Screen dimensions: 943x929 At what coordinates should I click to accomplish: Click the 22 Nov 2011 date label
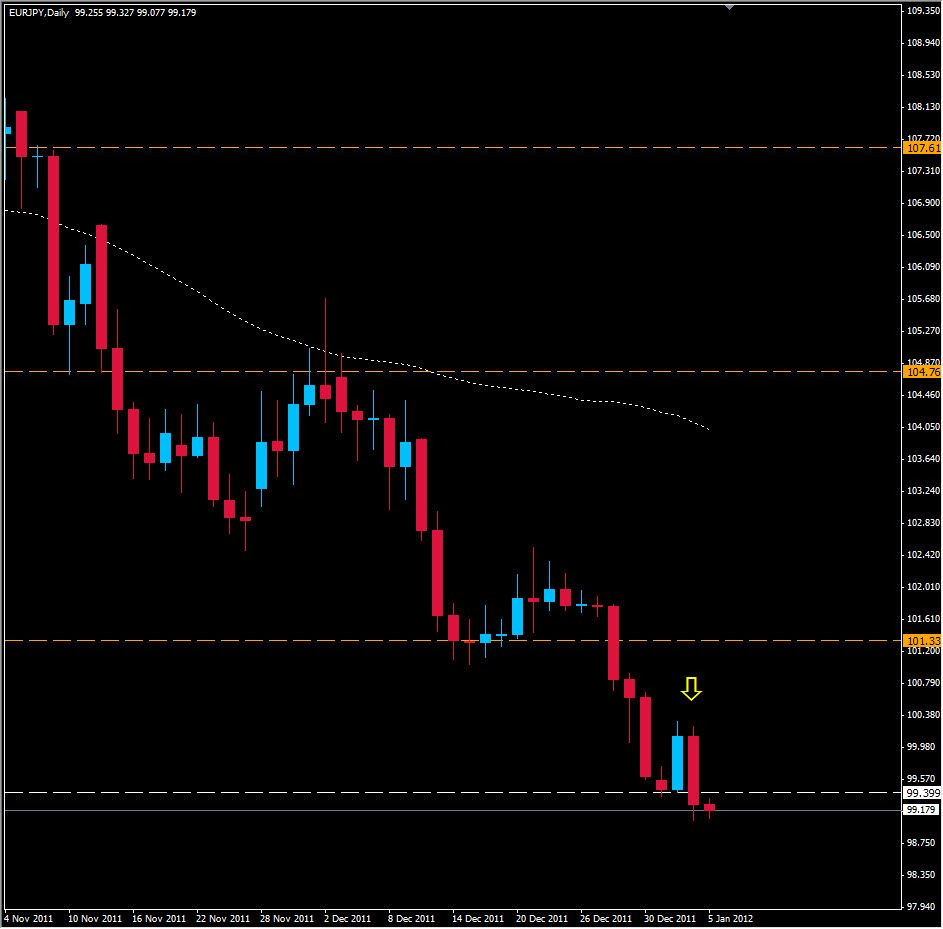tap(223, 917)
